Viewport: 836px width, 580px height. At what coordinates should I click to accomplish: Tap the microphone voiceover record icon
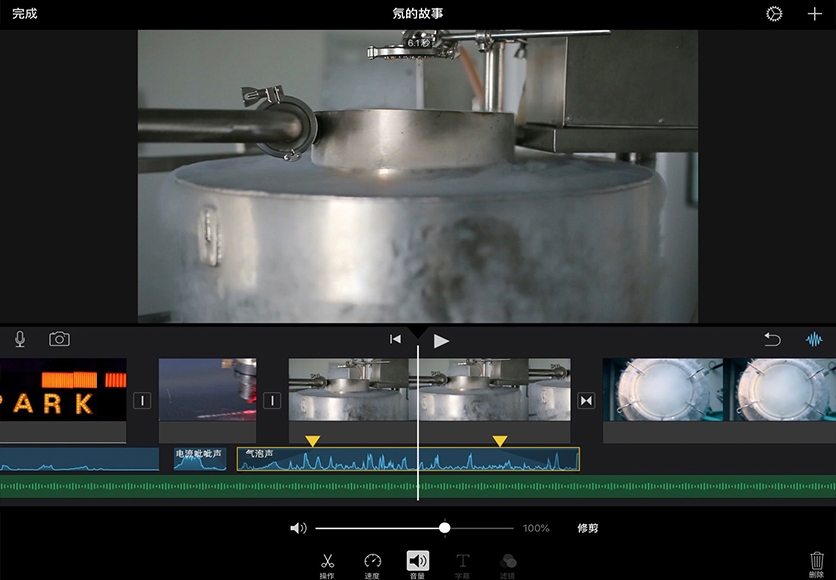point(20,340)
